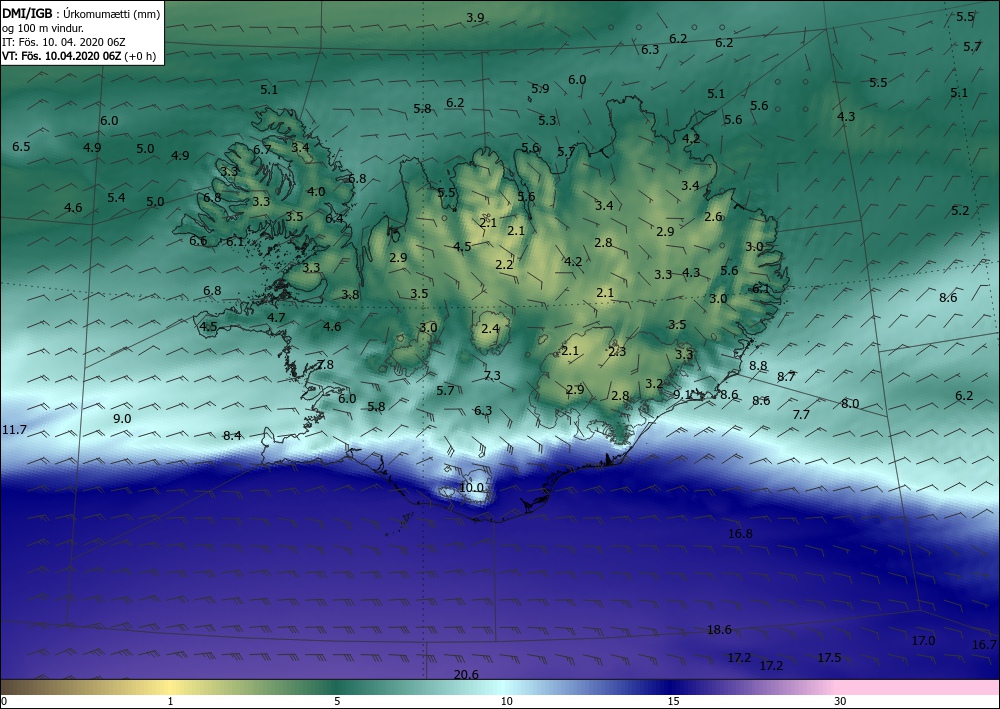This screenshot has height=709, width=1000.
Task: Click the 8.7 value east of Iceland
Action: click(x=786, y=377)
